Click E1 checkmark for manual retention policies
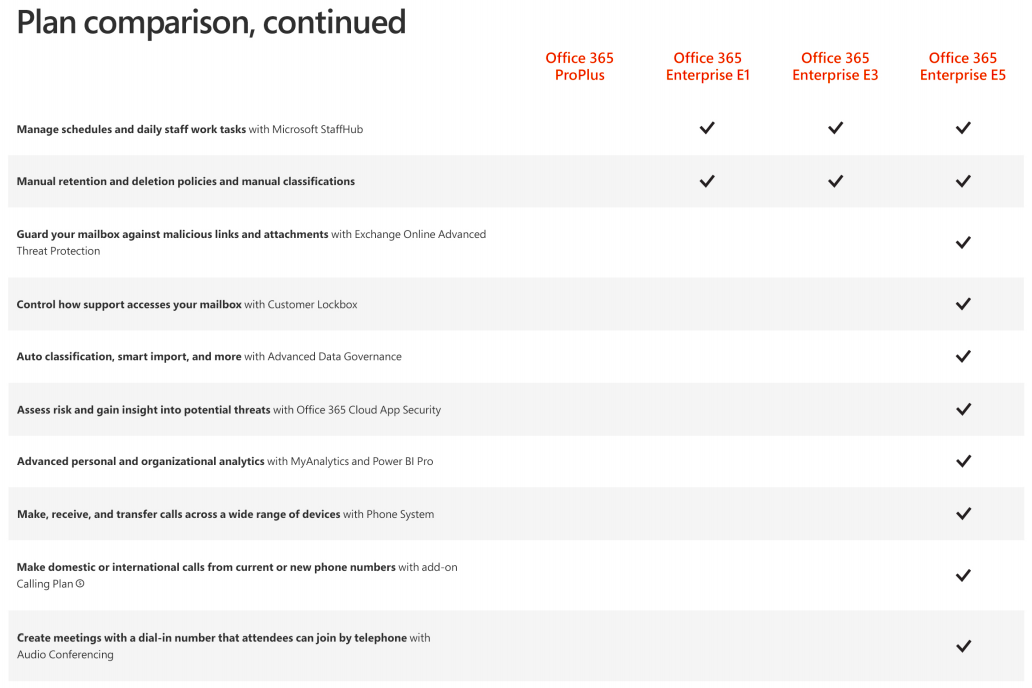Viewport: 1032px width, 688px height. (x=707, y=181)
